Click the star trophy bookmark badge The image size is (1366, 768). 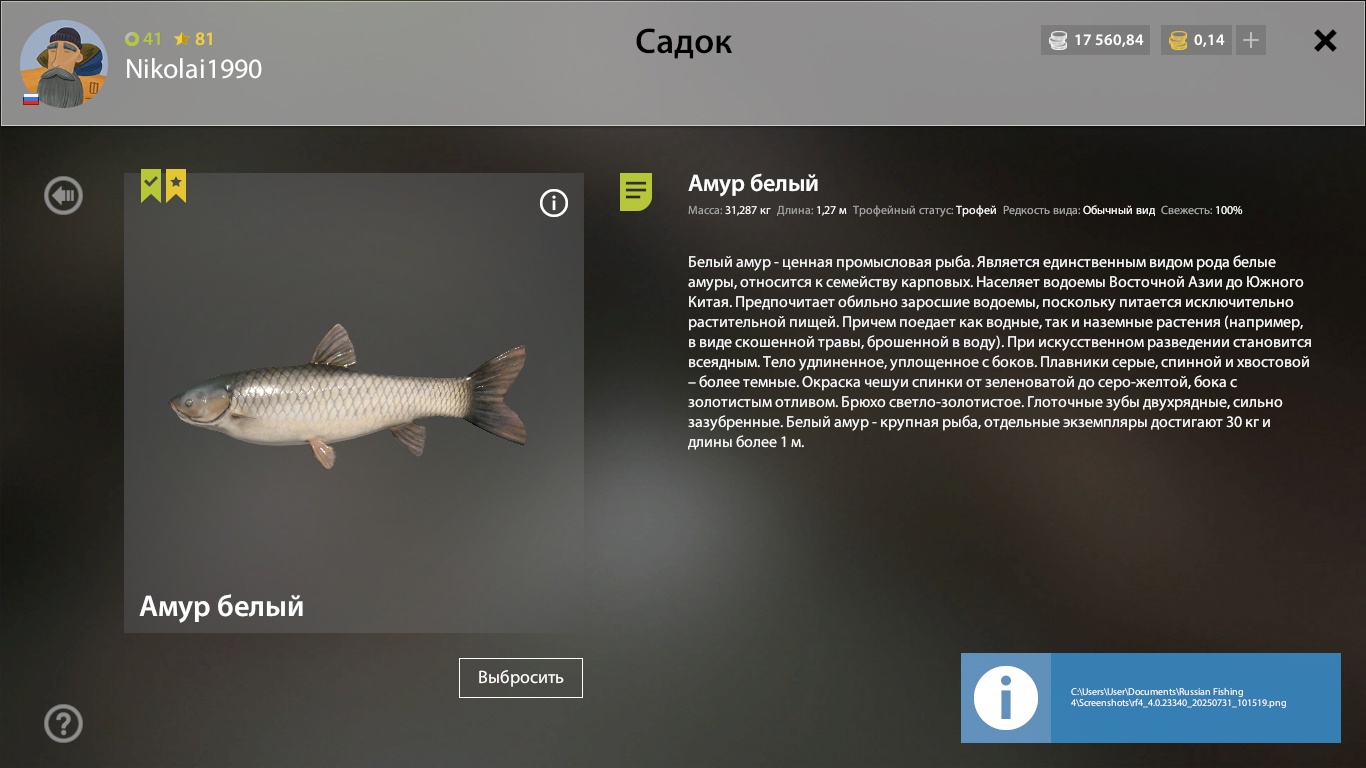(176, 186)
